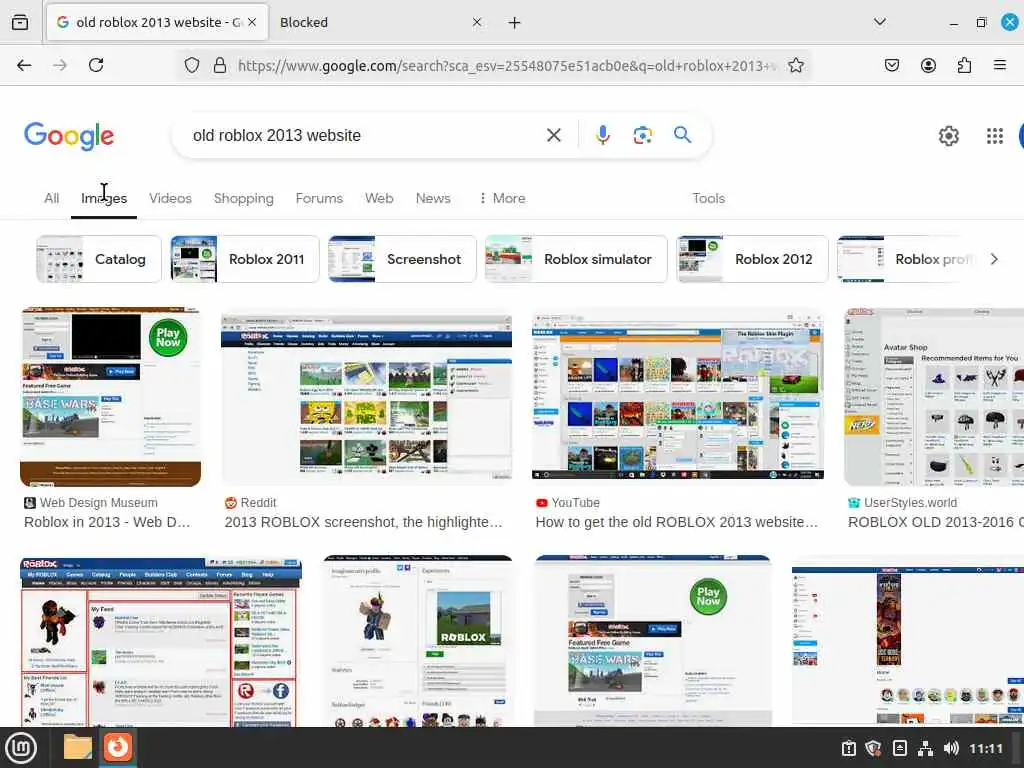List all tabs dropdown arrow
The image size is (1024, 768).
pos(880,22)
